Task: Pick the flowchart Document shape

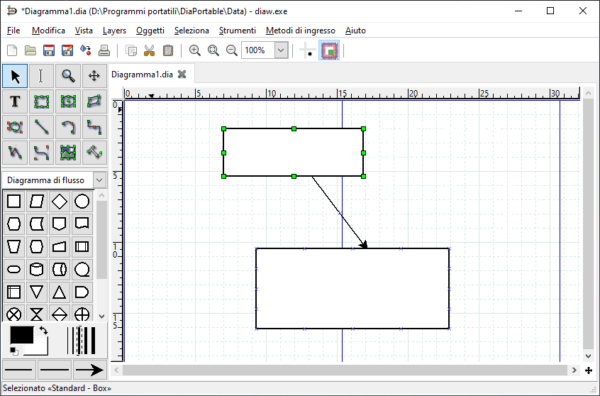Action: click(82, 224)
